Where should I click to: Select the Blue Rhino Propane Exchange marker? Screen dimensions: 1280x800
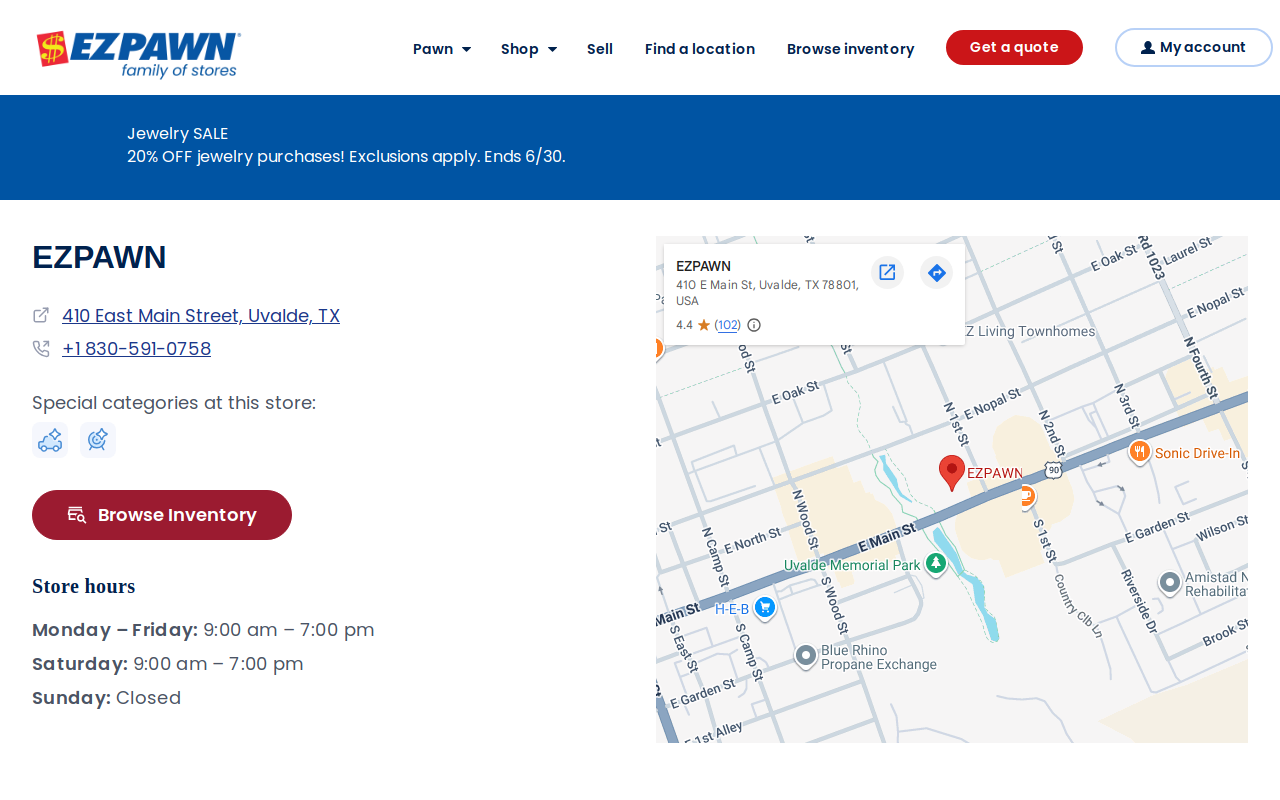tap(806, 656)
